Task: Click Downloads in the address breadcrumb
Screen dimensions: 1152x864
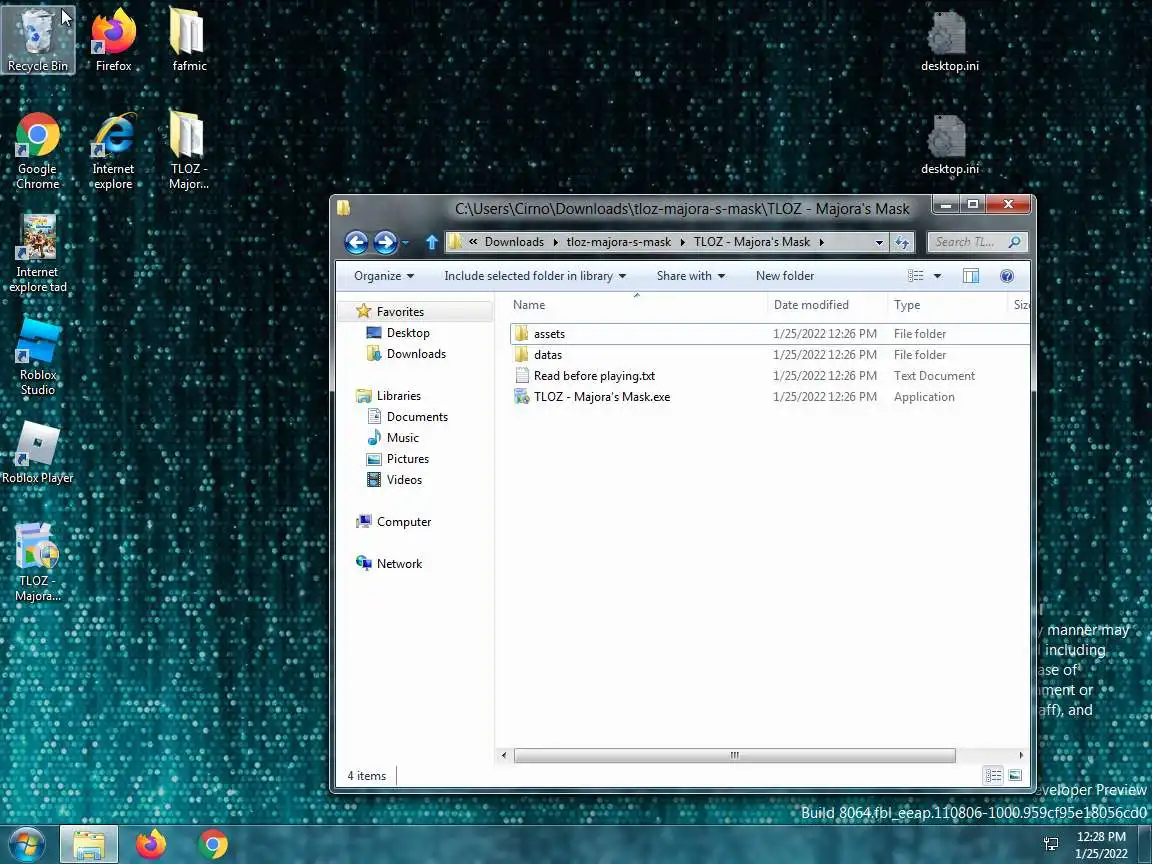Action: click(x=514, y=242)
